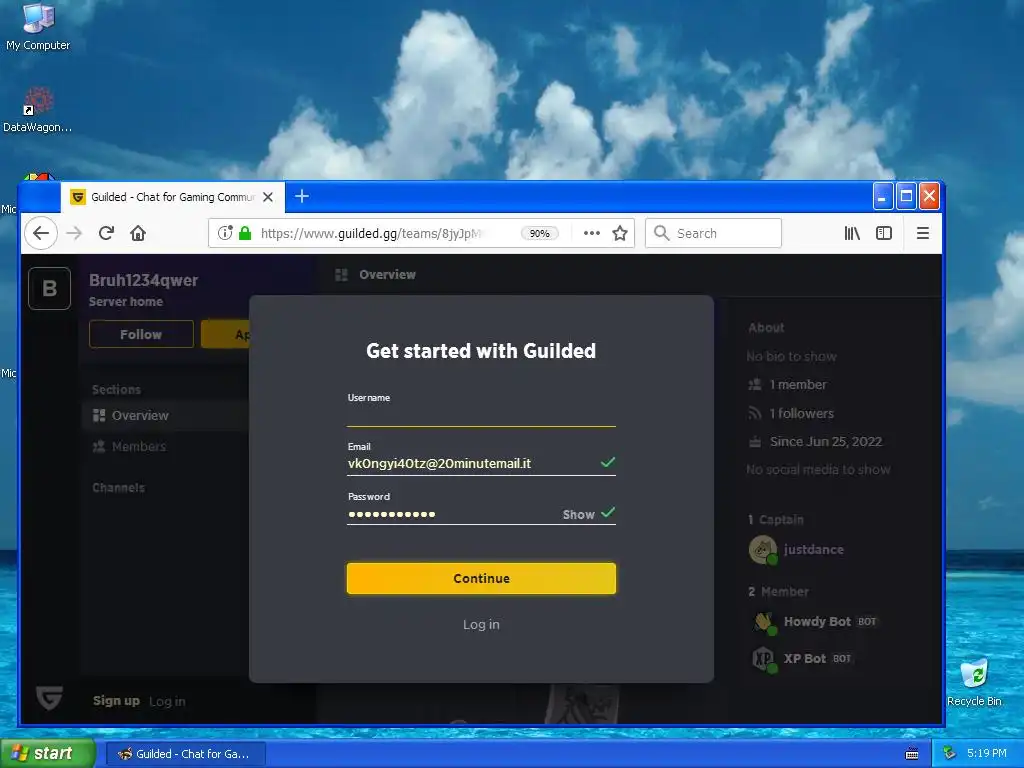Click the Username field
The height and width of the screenshot is (768, 1024).
click(481, 415)
